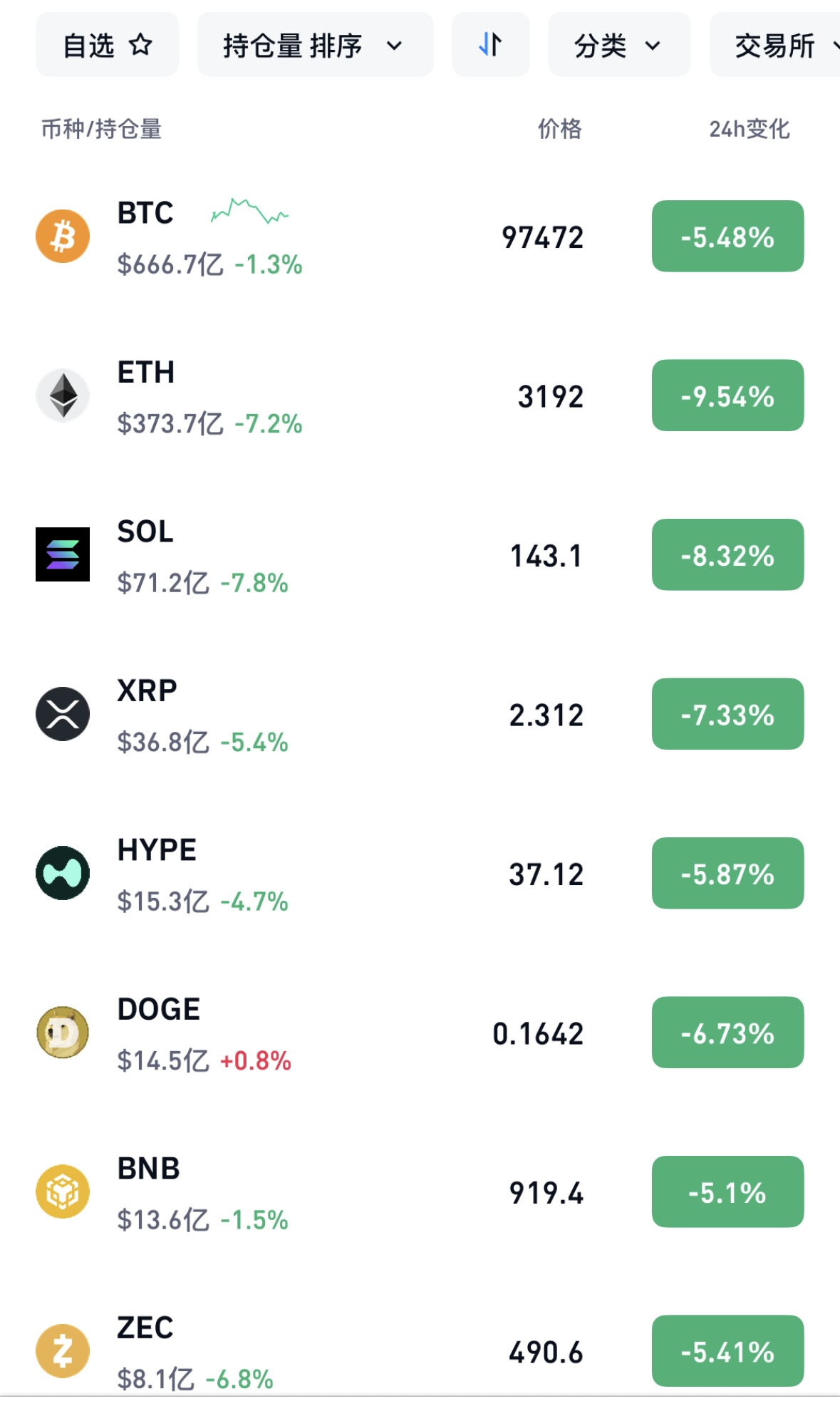Open the 持仓量 排序 sort dropdown

(x=314, y=45)
